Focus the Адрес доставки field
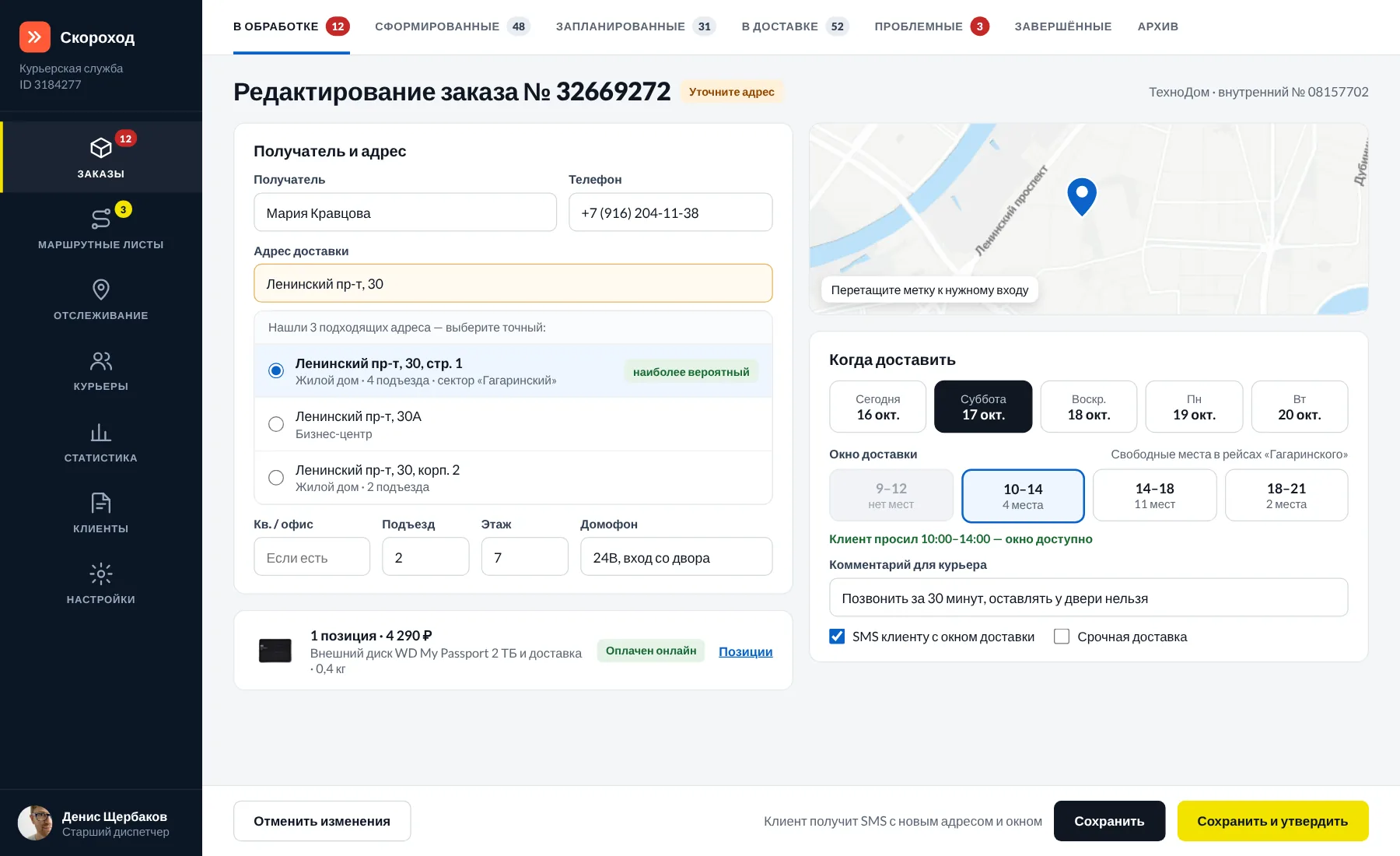Screen dimensions: 1400x856 pos(513,283)
